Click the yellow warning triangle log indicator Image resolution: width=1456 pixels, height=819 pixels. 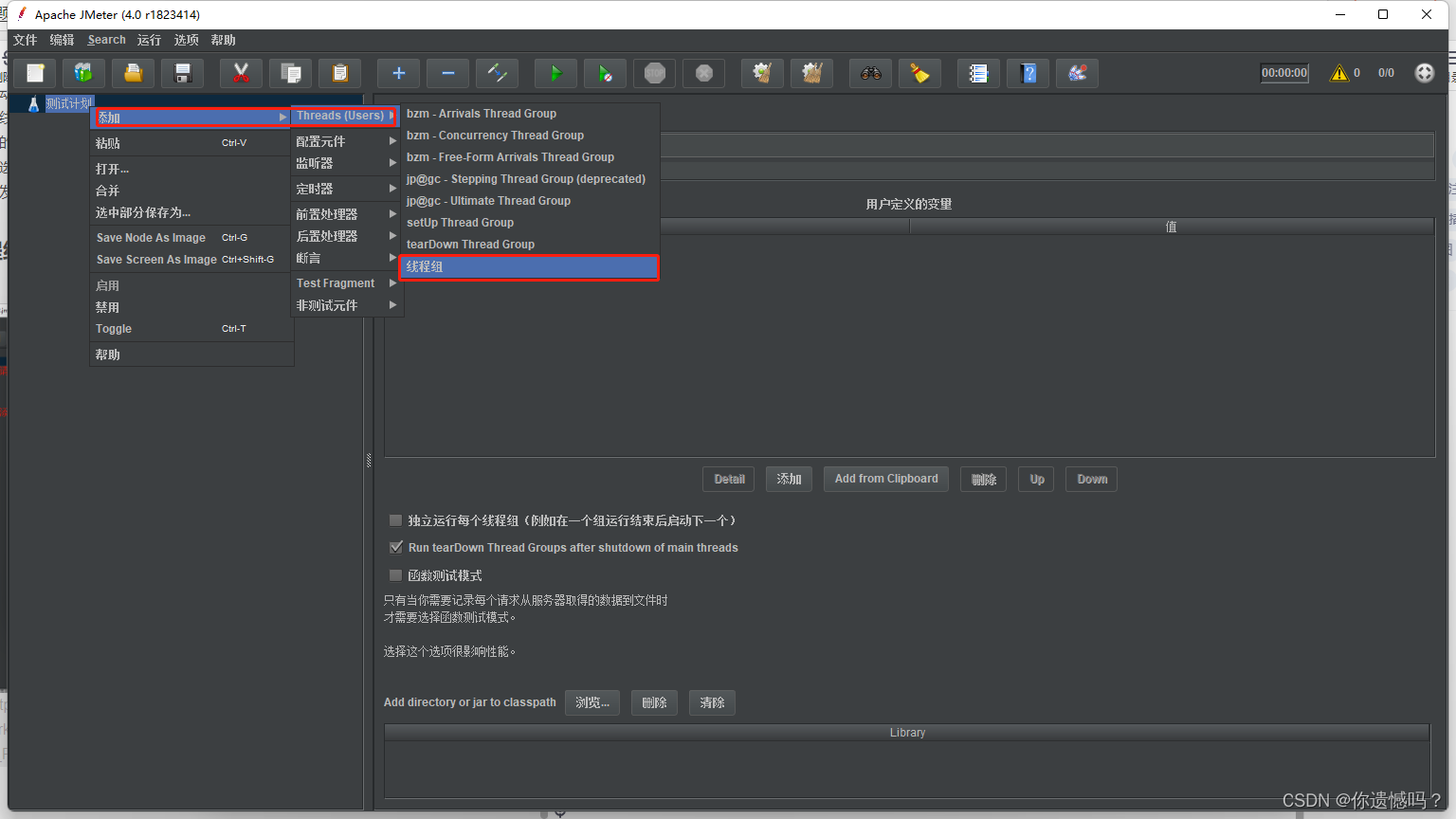pos(1339,73)
